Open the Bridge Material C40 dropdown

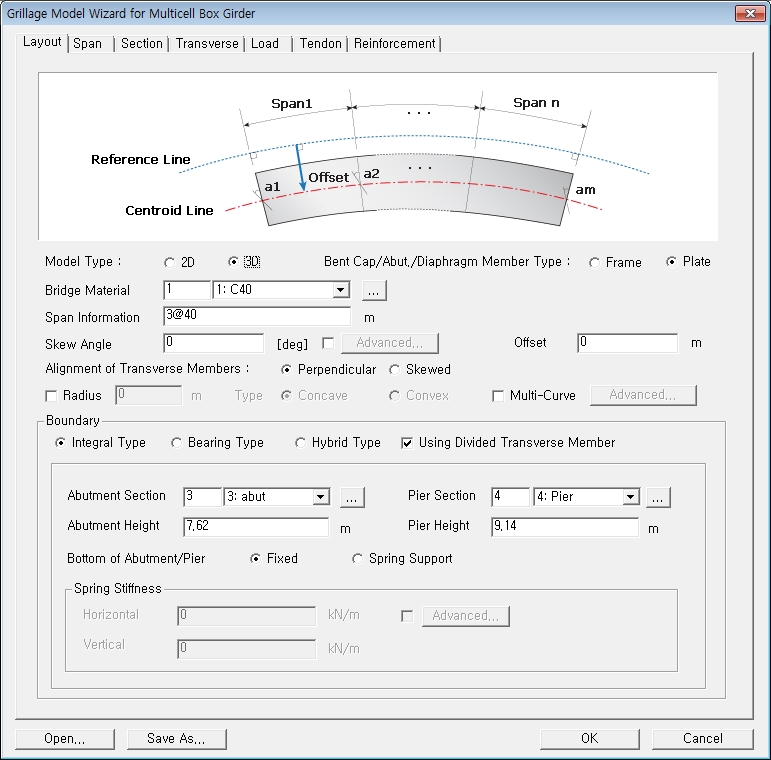341,291
